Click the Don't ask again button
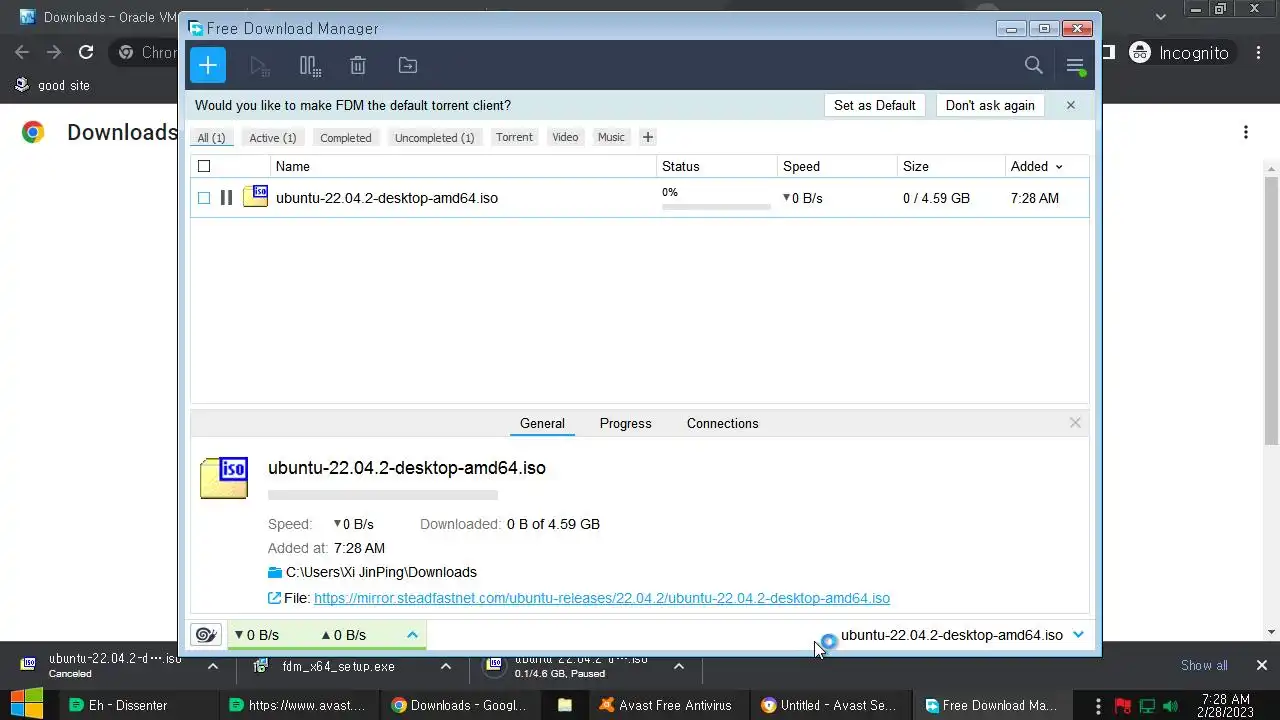 [990, 105]
